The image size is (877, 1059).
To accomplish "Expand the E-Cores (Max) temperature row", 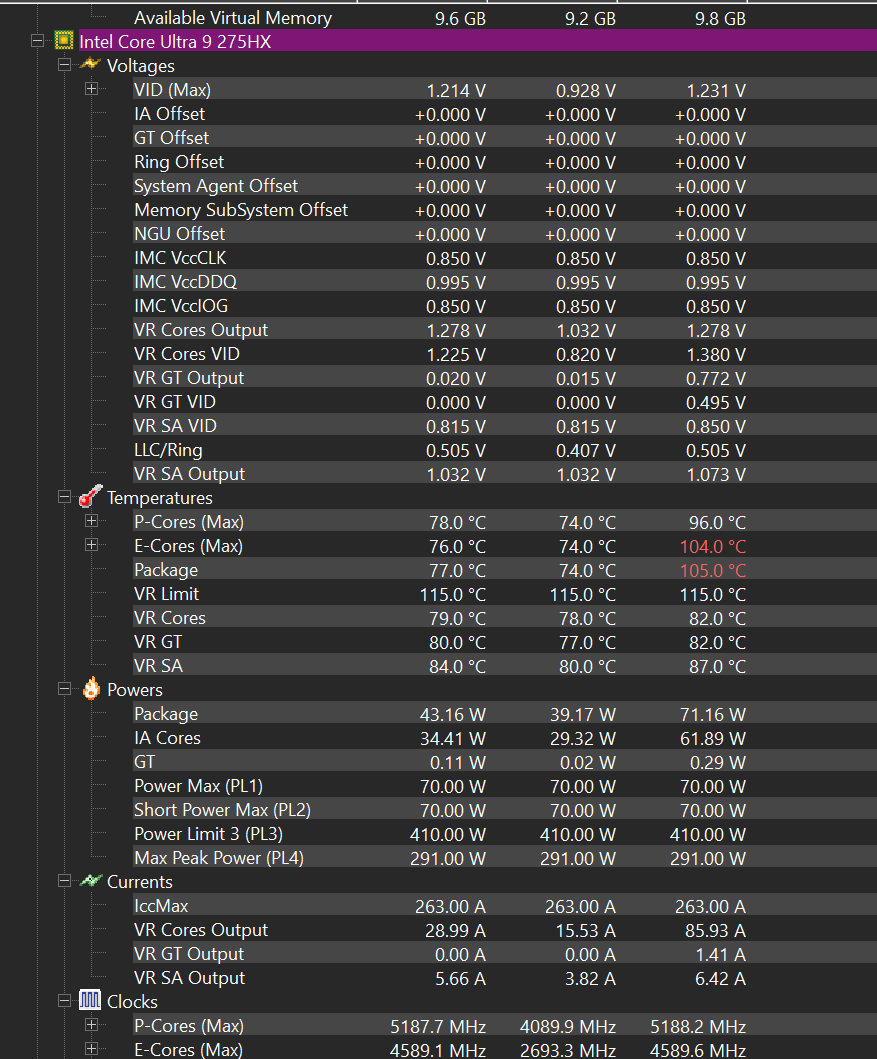I will tap(91, 545).
